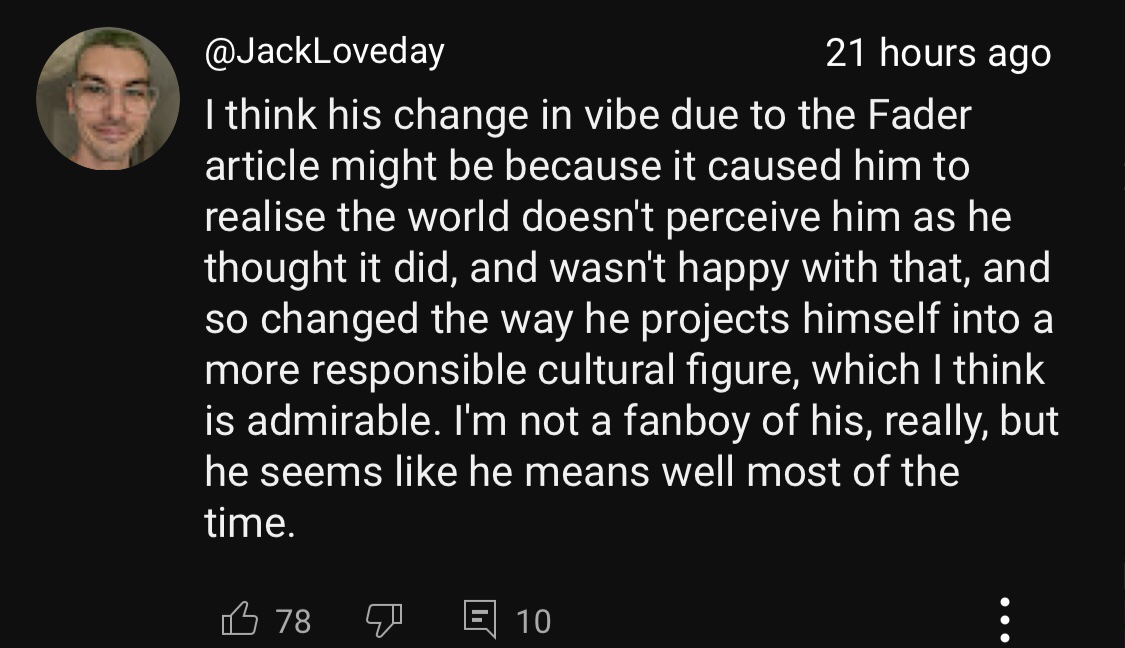Click the word "time." ending the comment
This screenshot has height=648, width=1125.
pyautogui.click(x=250, y=523)
